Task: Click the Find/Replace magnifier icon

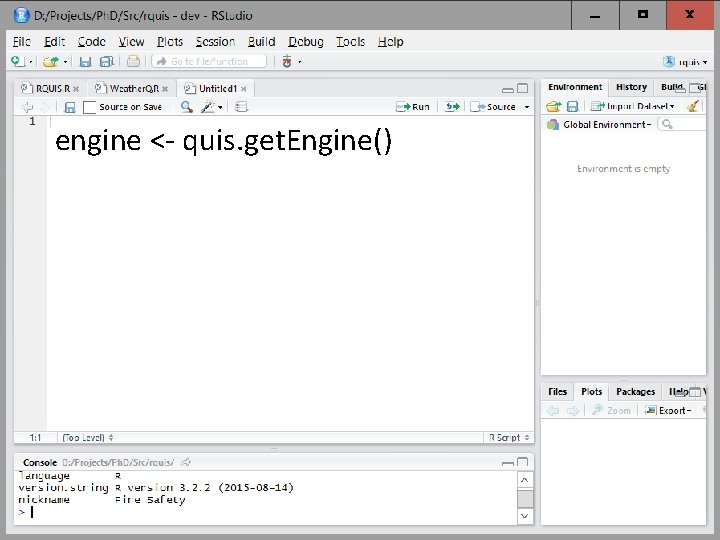Action: click(186, 107)
